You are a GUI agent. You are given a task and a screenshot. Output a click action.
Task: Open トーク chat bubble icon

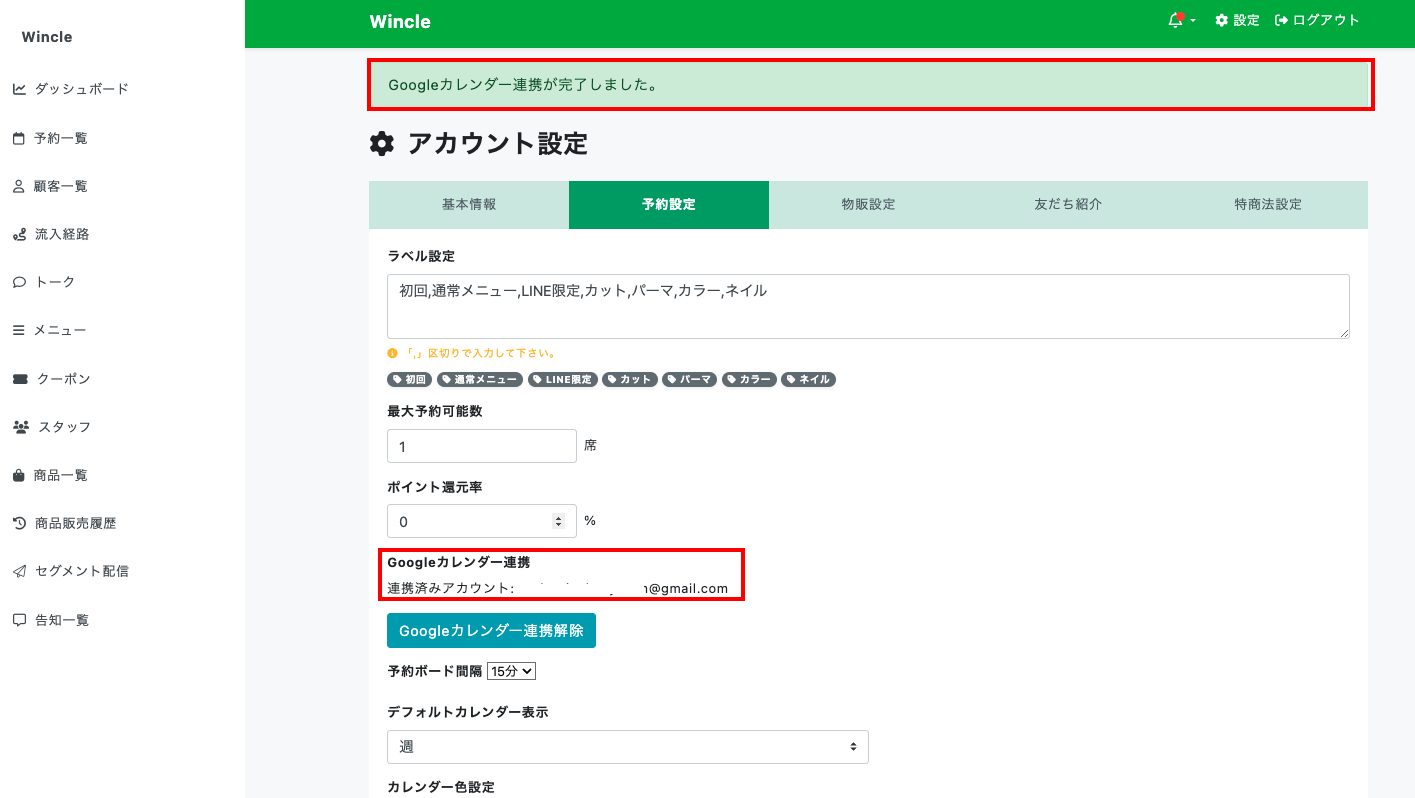[19, 282]
